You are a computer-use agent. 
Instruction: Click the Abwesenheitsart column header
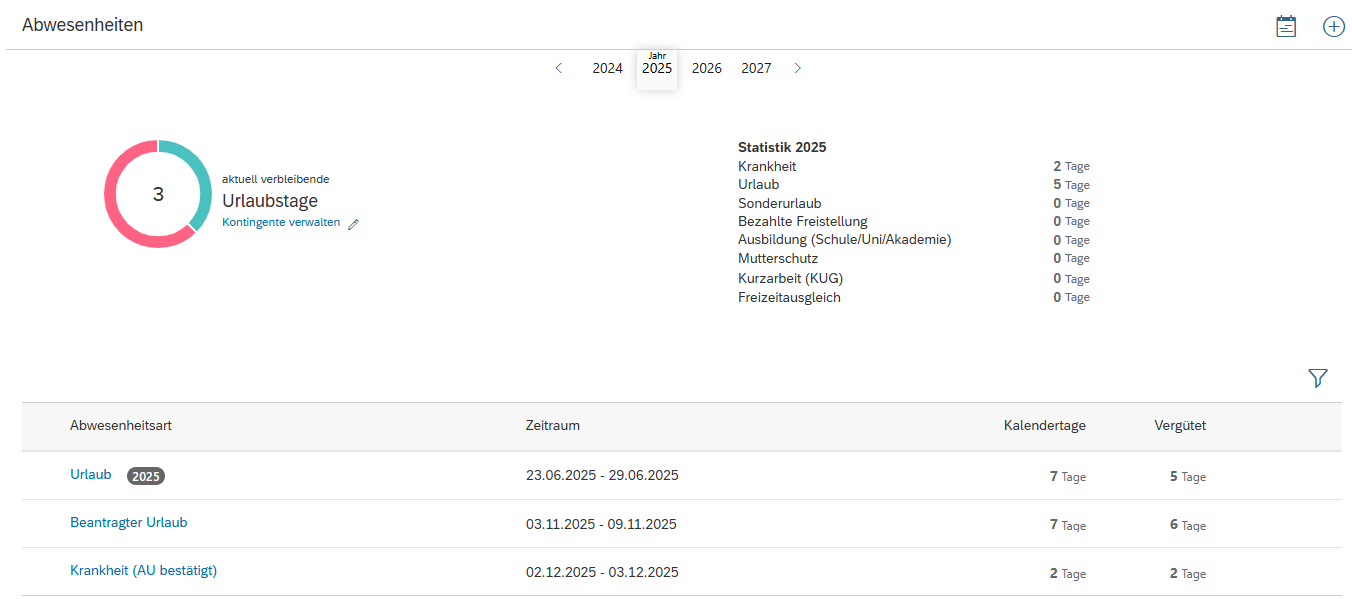tap(121, 426)
